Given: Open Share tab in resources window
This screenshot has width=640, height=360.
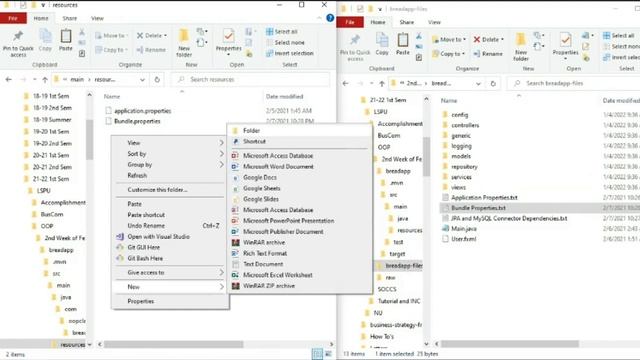Looking at the screenshot, I should tap(69, 18).
